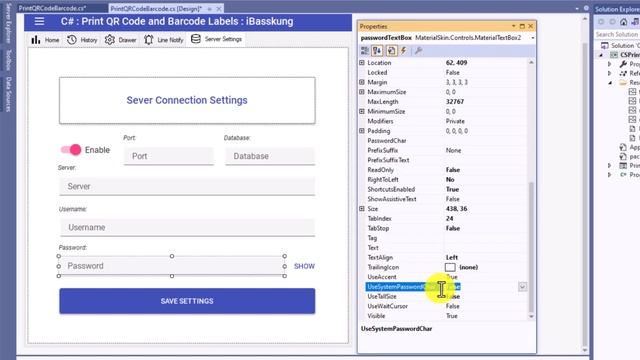Click the SAVE SETTINGS button
Image resolution: width=640 pixels, height=360 pixels.
click(187, 301)
